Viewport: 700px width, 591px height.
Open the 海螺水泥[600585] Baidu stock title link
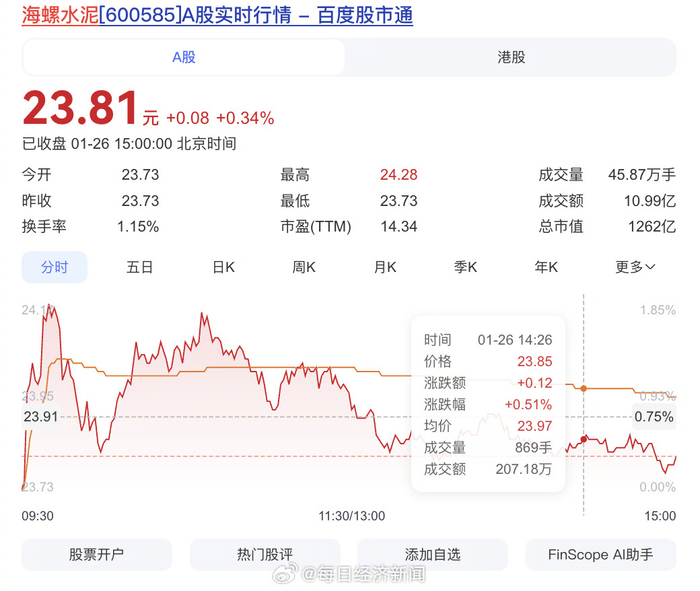coord(217,15)
